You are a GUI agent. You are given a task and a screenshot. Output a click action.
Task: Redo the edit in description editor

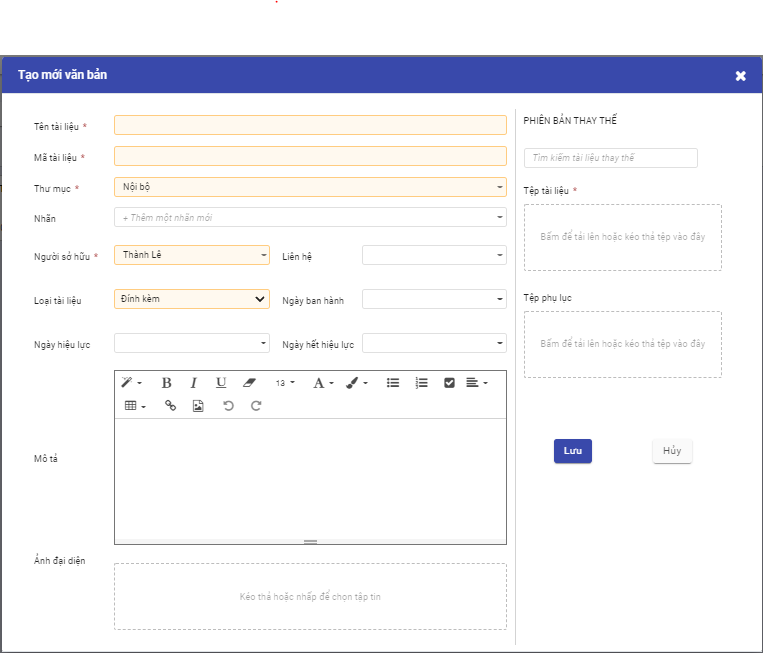pyautogui.click(x=256, y=406)
